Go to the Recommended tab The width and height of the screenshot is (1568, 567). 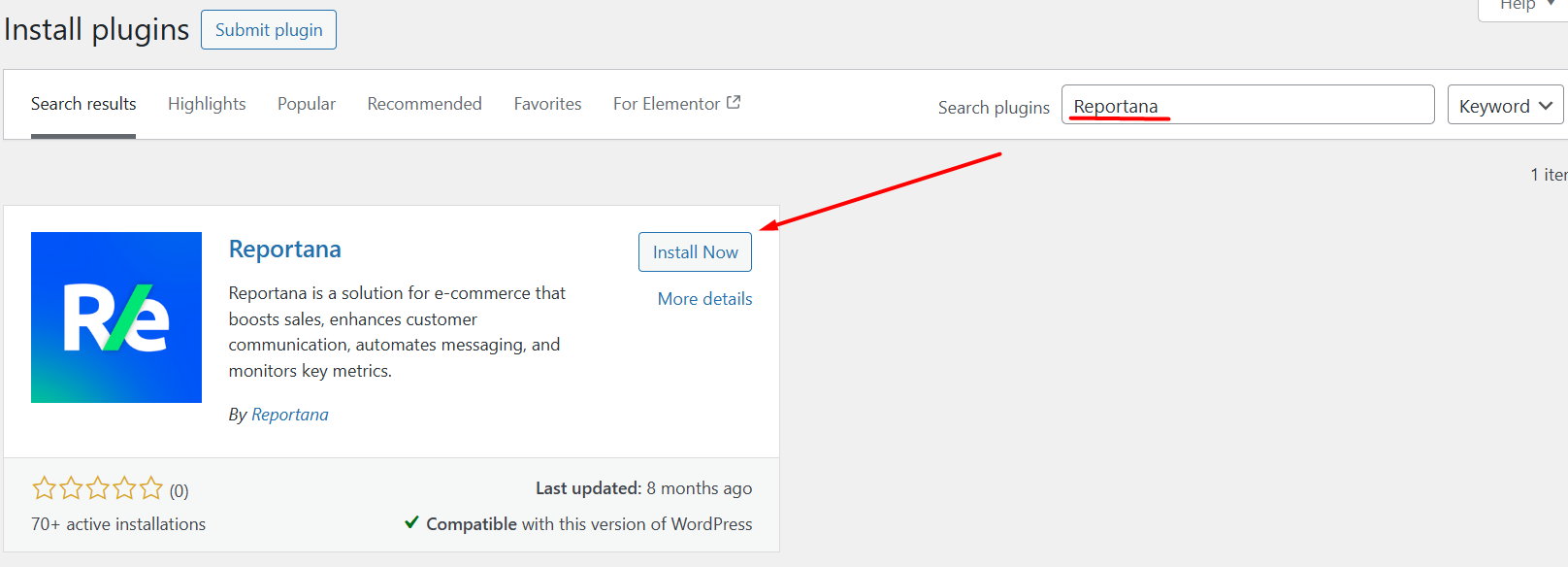[x=424, y=104]
